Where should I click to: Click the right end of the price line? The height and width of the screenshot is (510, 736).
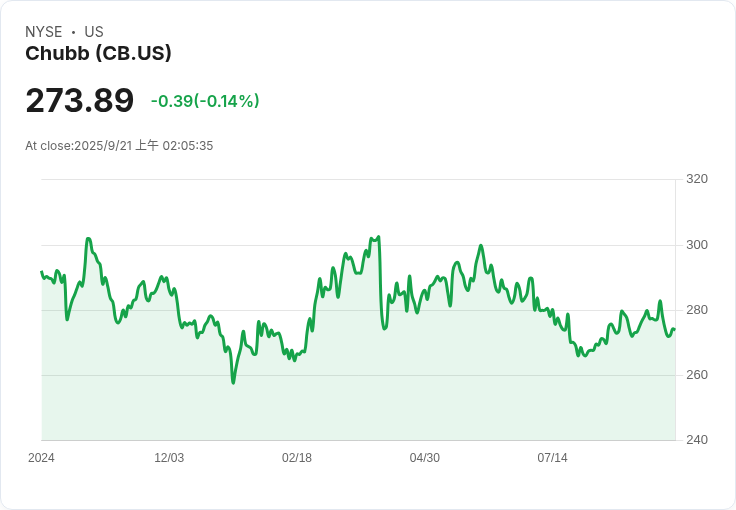pos(675,329)
